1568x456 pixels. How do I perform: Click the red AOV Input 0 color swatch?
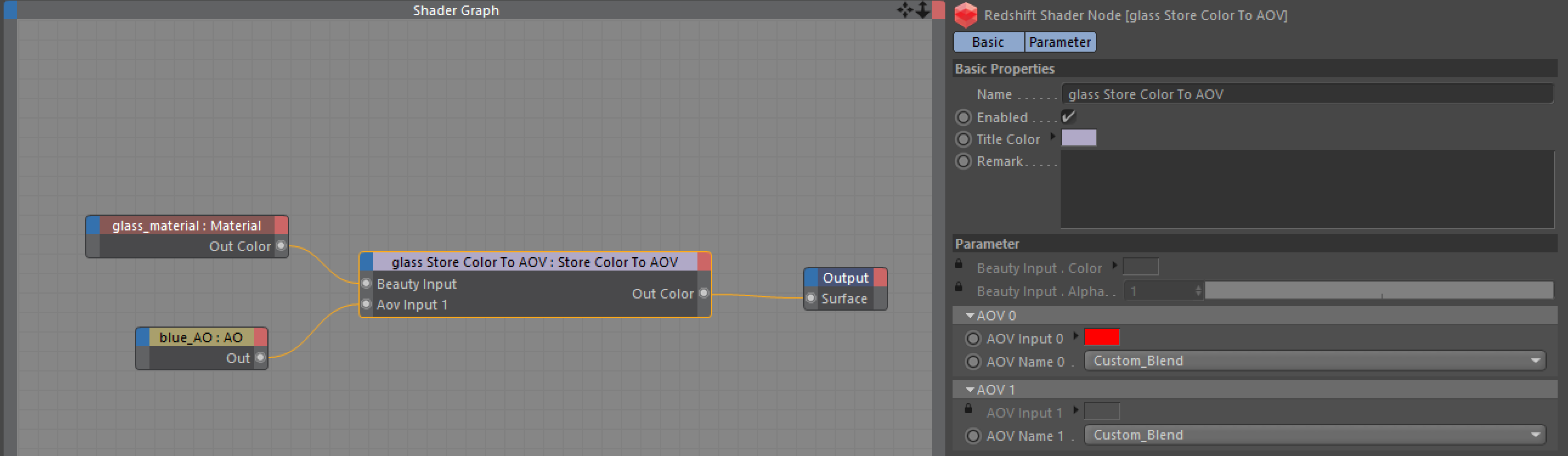click(1102, 337)
